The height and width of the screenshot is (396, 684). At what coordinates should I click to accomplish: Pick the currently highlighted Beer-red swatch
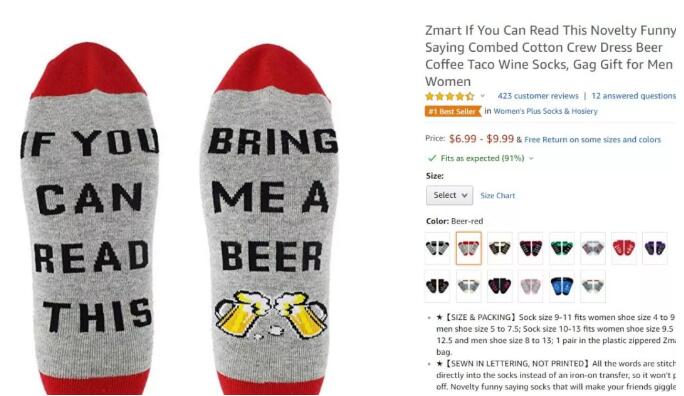coord(469,248)
